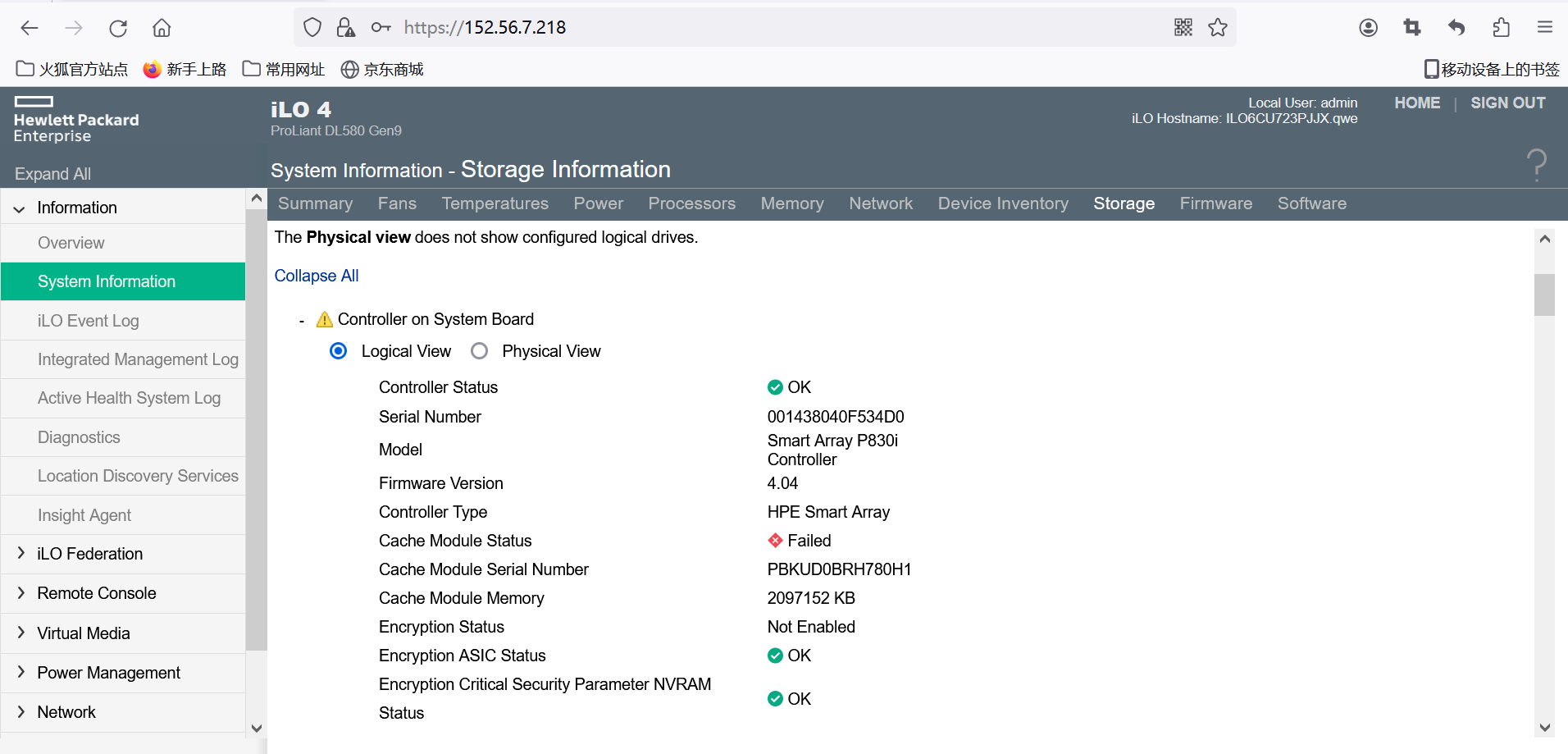Open the browser hamburger menu

pos(1545,28)
